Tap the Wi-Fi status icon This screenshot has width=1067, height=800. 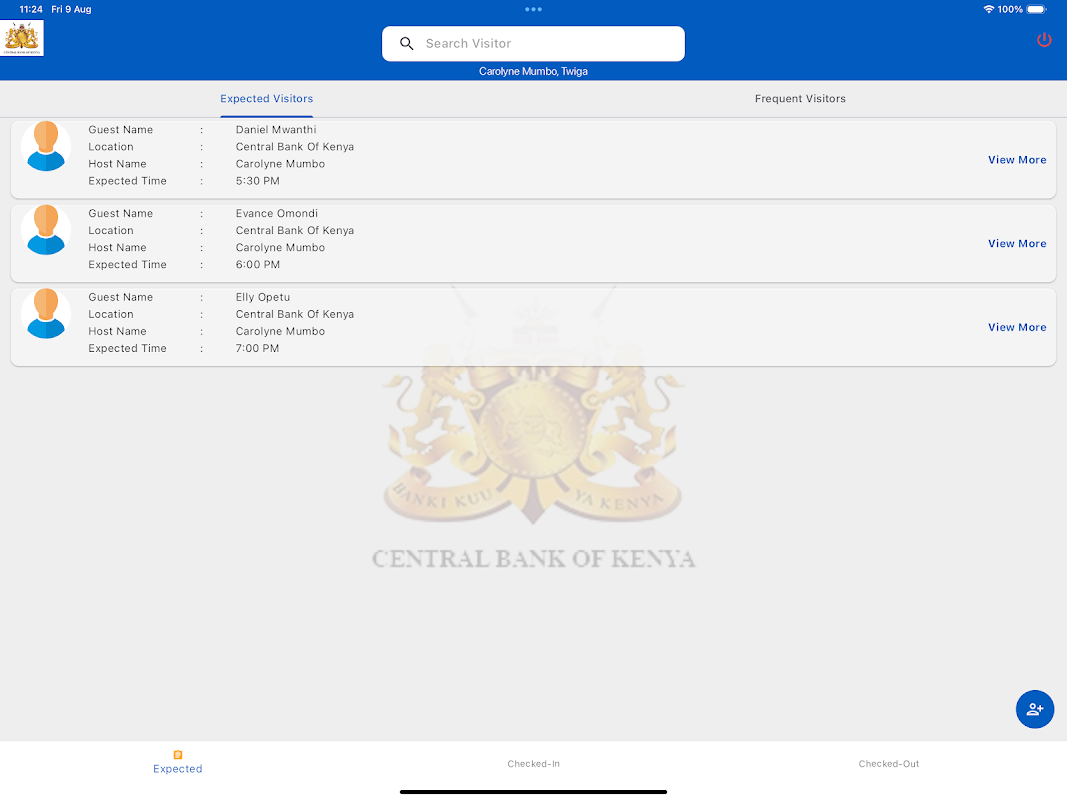[x=989, y=10]
